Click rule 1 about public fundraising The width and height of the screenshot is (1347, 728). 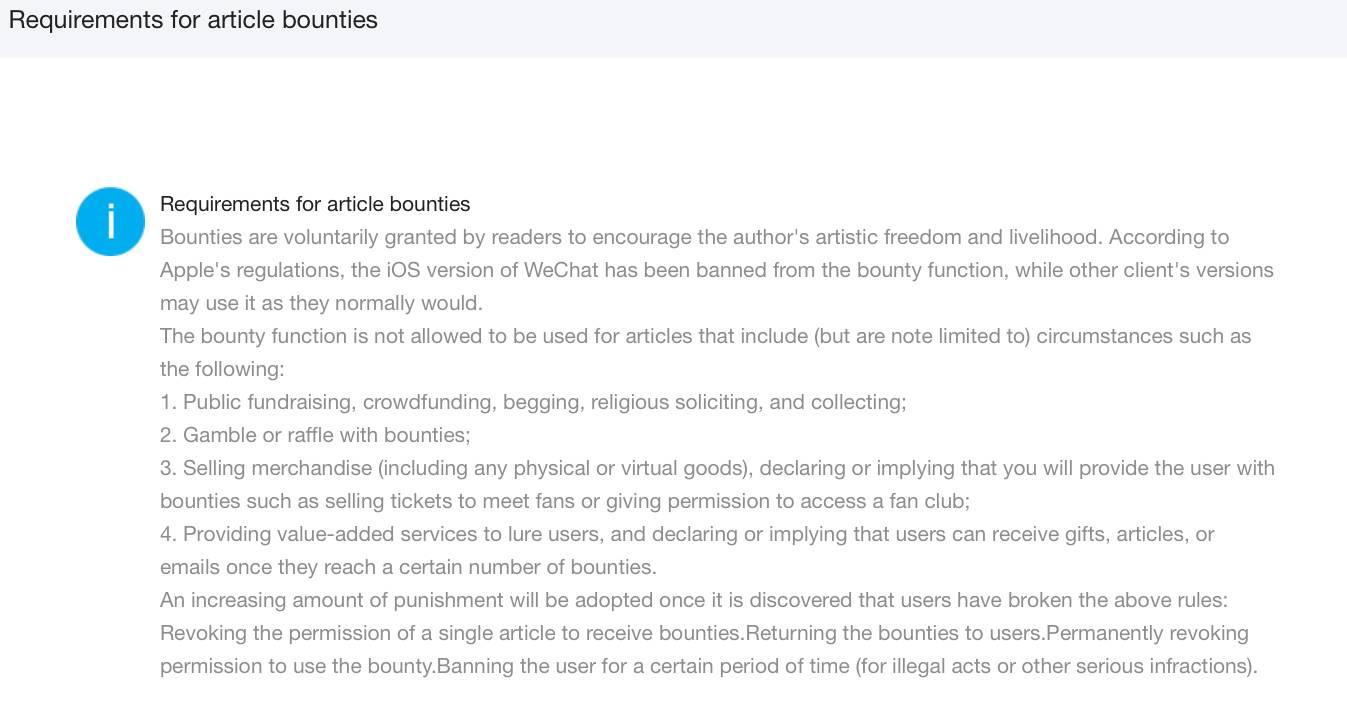tap(533, 402)
